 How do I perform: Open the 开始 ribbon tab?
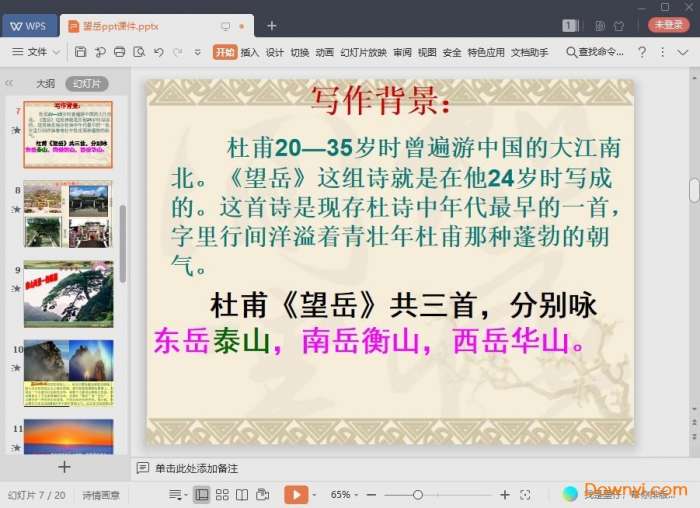(225, 52)
